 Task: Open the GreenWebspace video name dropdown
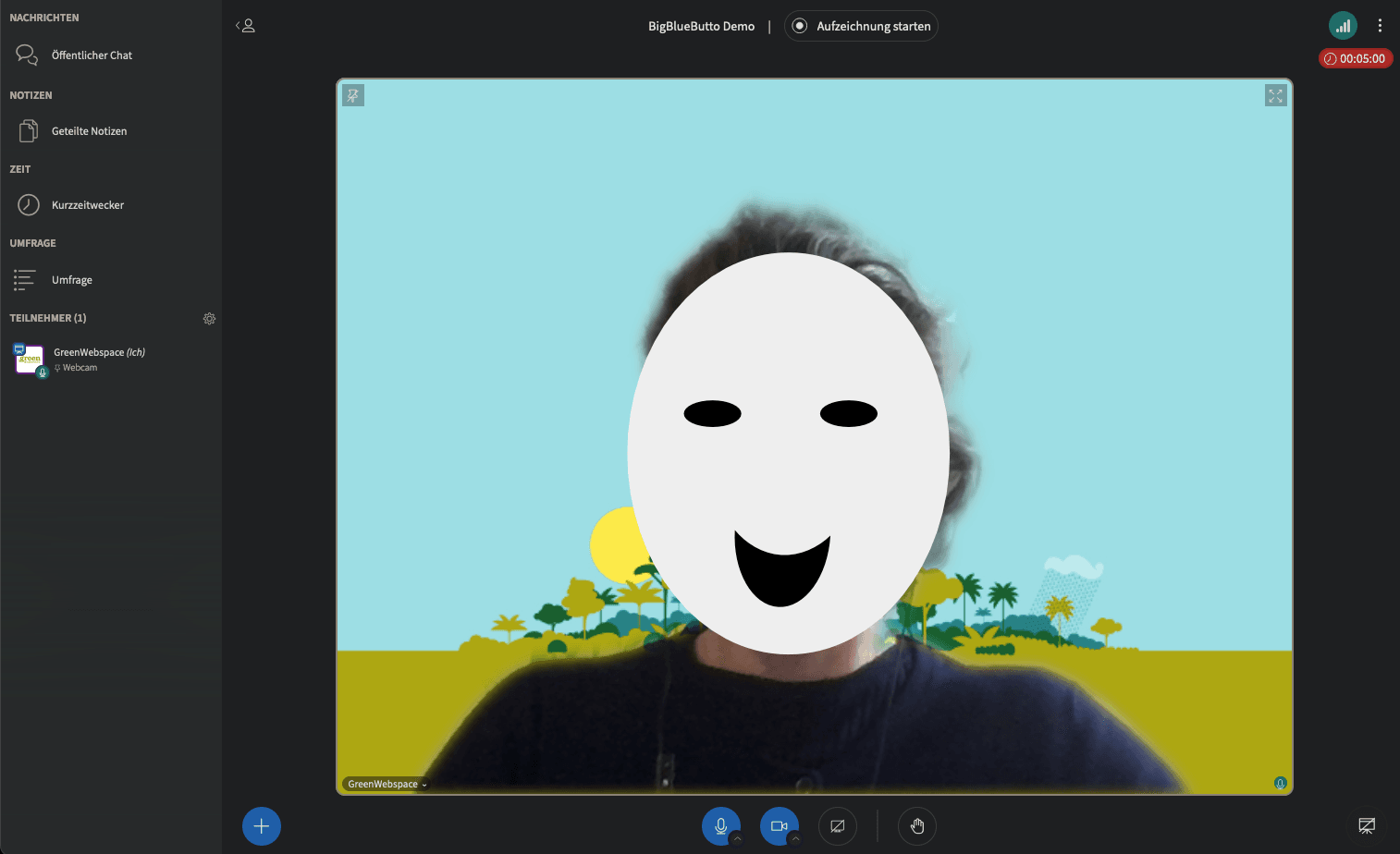[387, 784]
